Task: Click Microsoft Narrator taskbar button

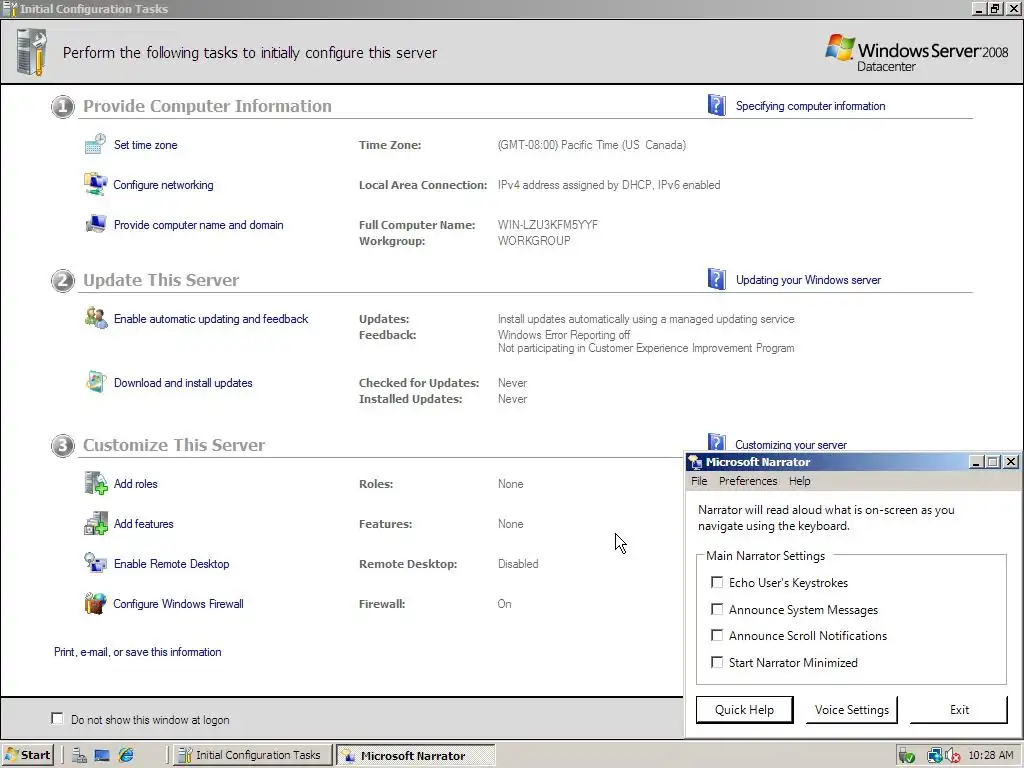Action: [x=415, y=755]
